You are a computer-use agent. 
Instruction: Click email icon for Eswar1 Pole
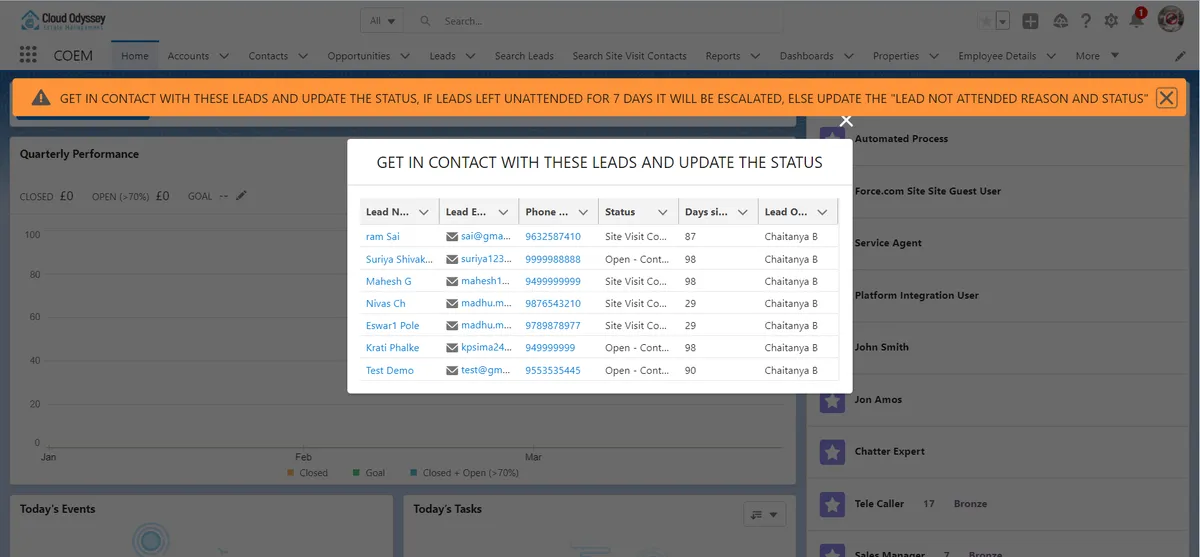pyautogui.click(x=452, y=325)
